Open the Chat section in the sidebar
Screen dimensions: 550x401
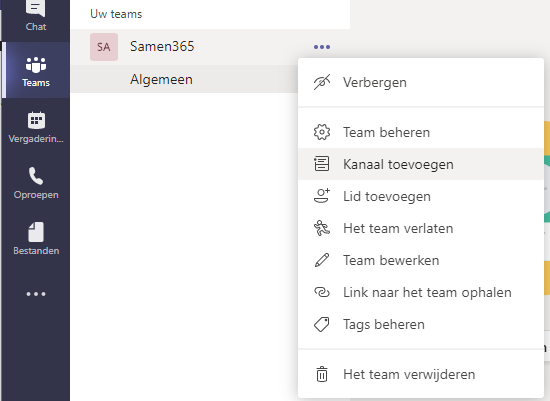point(36,16)
